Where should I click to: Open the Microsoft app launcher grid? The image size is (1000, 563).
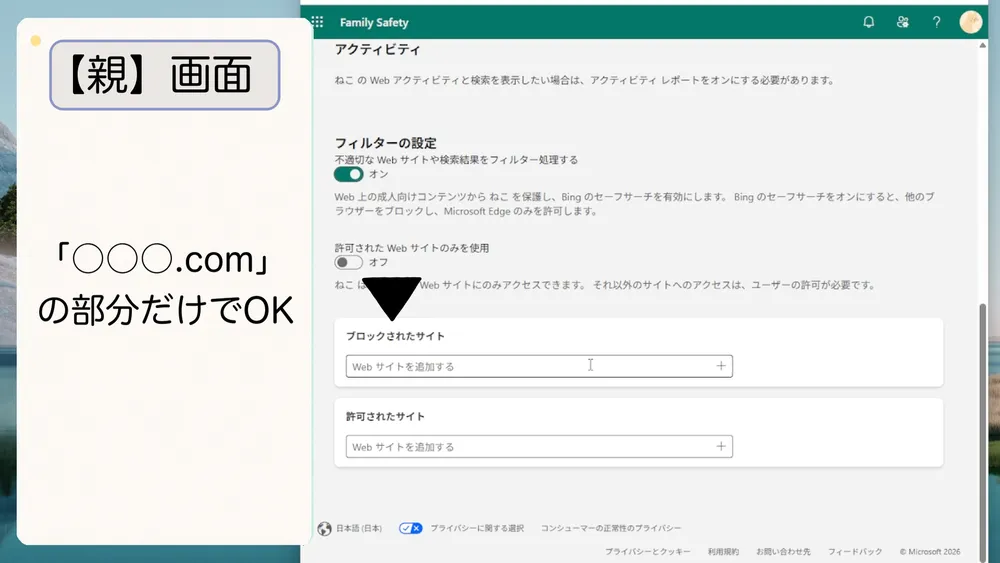[318, 22]
